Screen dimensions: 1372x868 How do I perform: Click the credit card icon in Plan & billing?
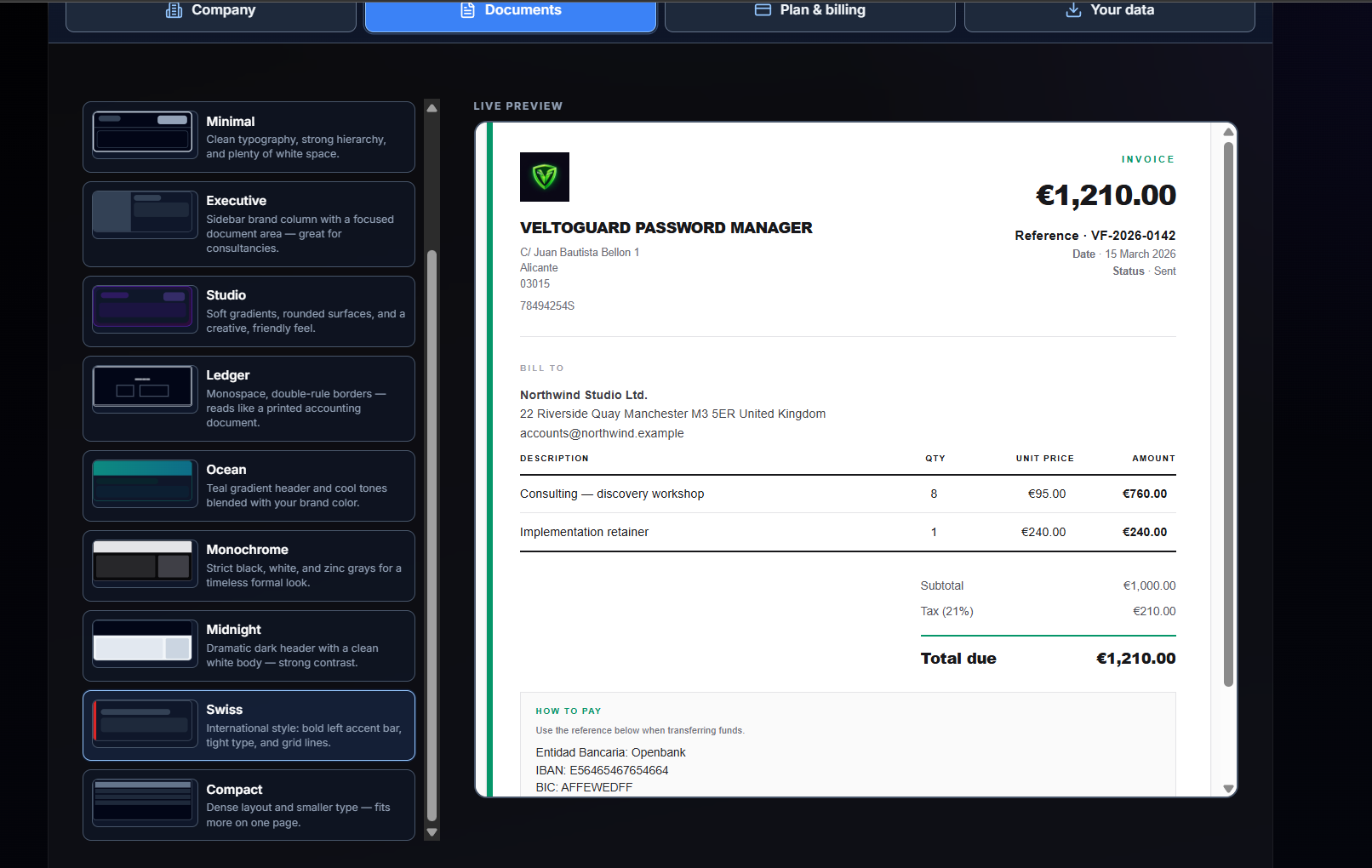[763, 10]
